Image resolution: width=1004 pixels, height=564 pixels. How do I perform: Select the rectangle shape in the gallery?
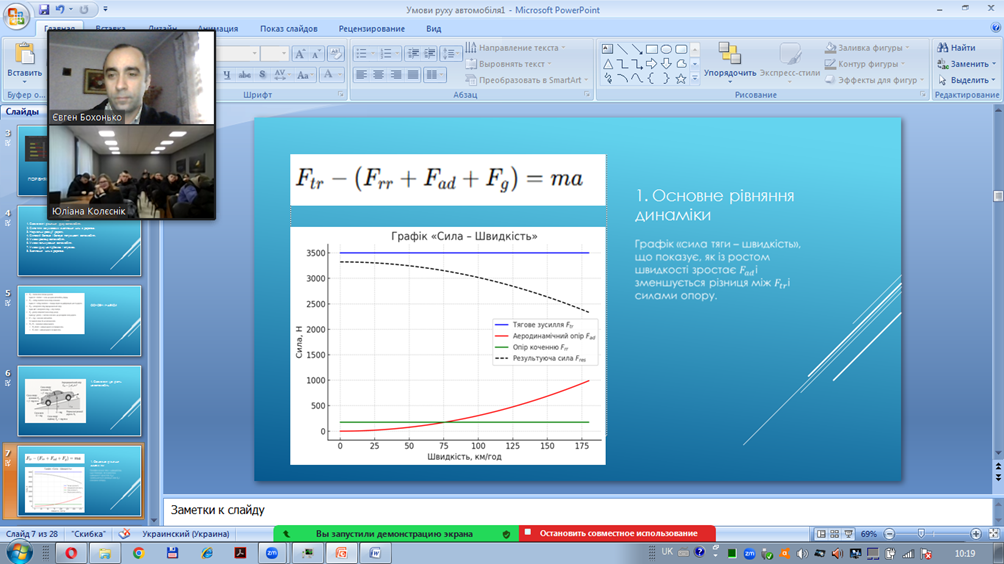651,49
